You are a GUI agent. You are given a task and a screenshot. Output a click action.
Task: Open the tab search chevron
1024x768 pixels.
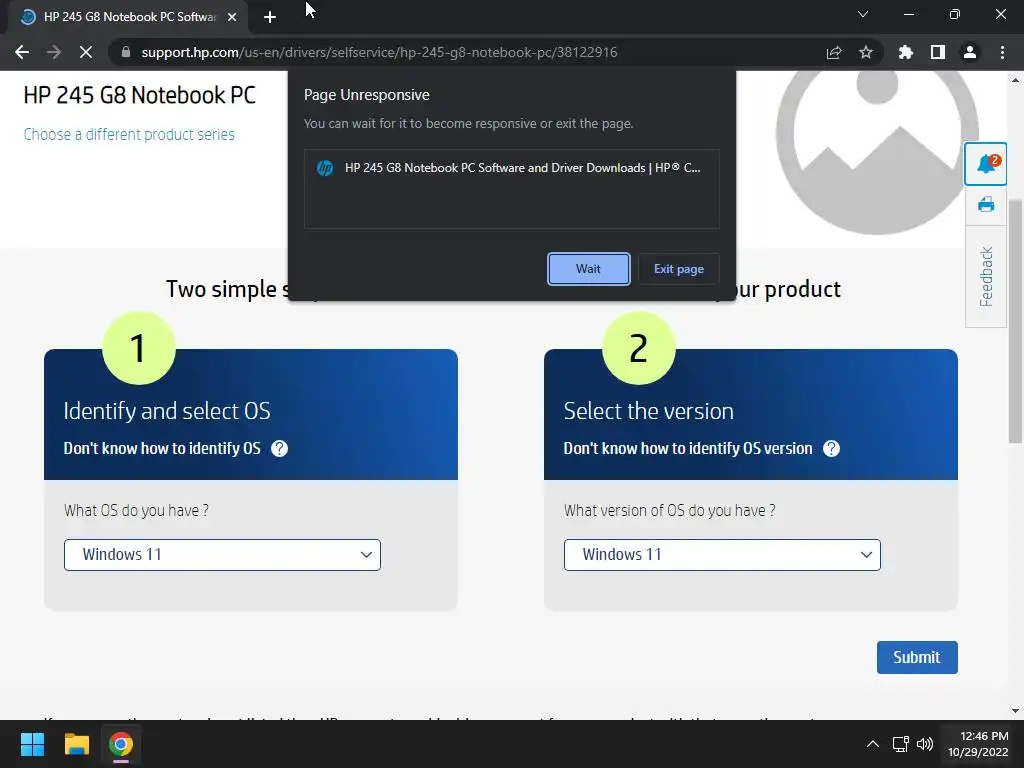pyautogui.click(x=863, y=14)
